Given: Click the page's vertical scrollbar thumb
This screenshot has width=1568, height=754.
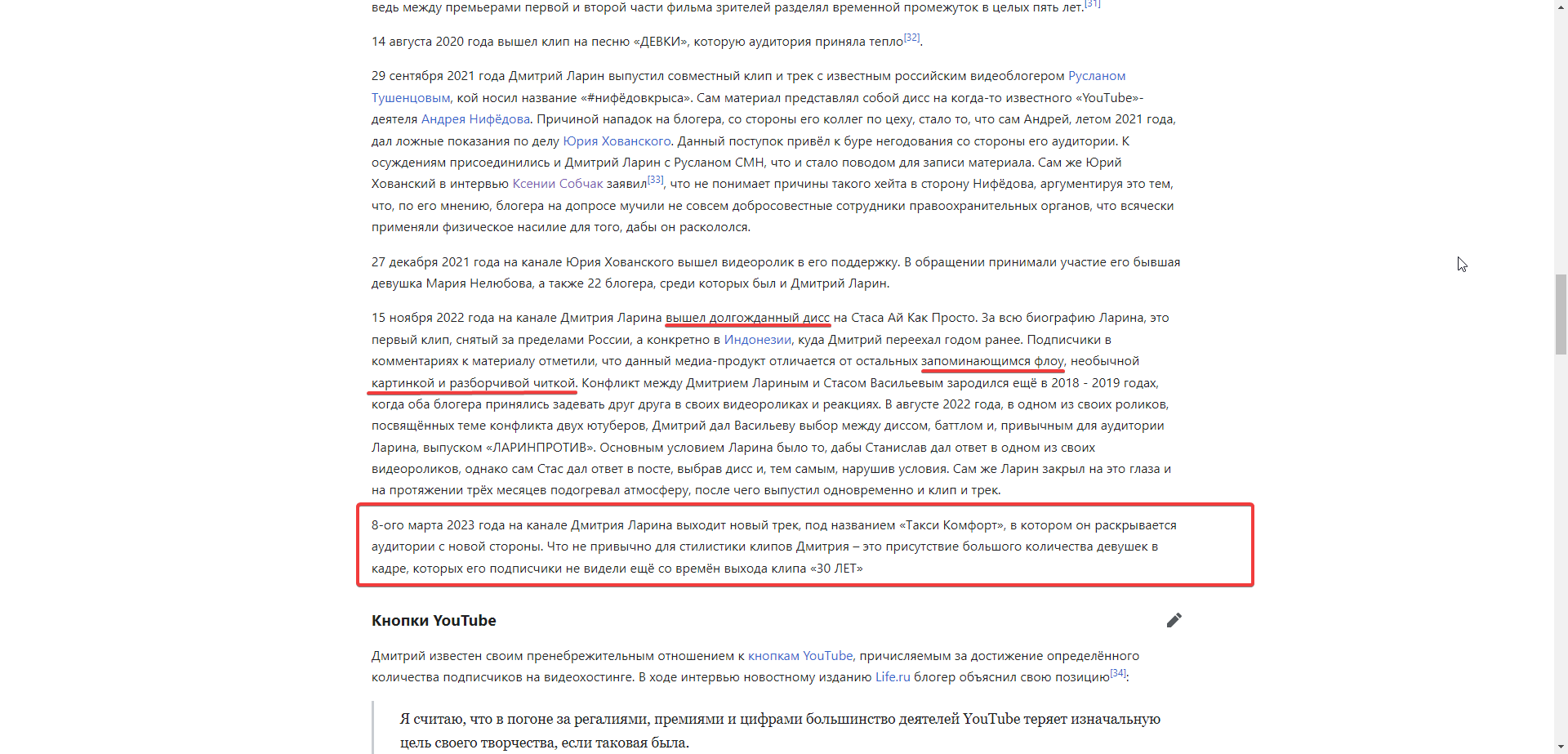Looking at the screenshot, I should 1561,315.
